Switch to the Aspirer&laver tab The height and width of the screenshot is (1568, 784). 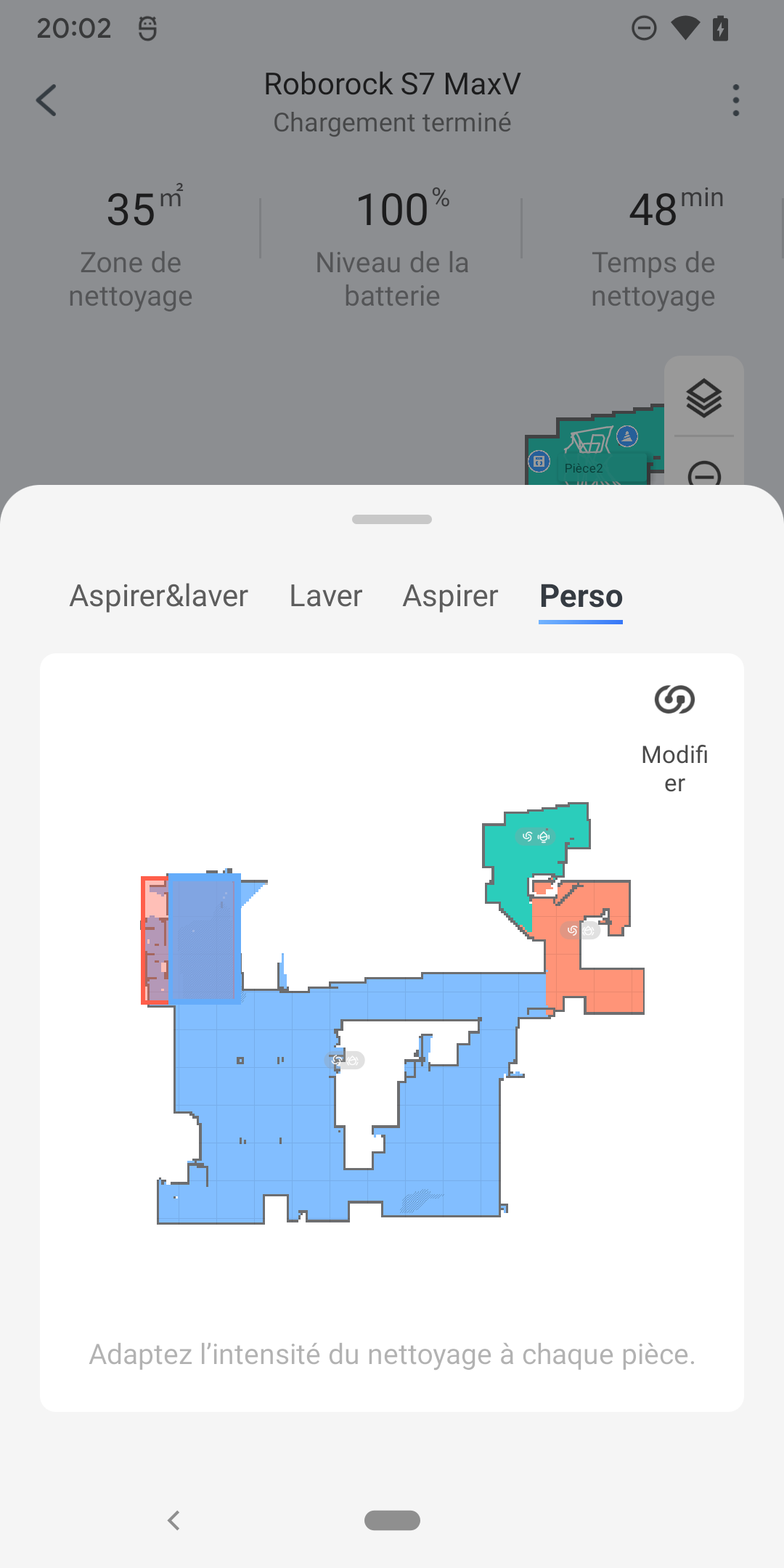click(158, 596)
